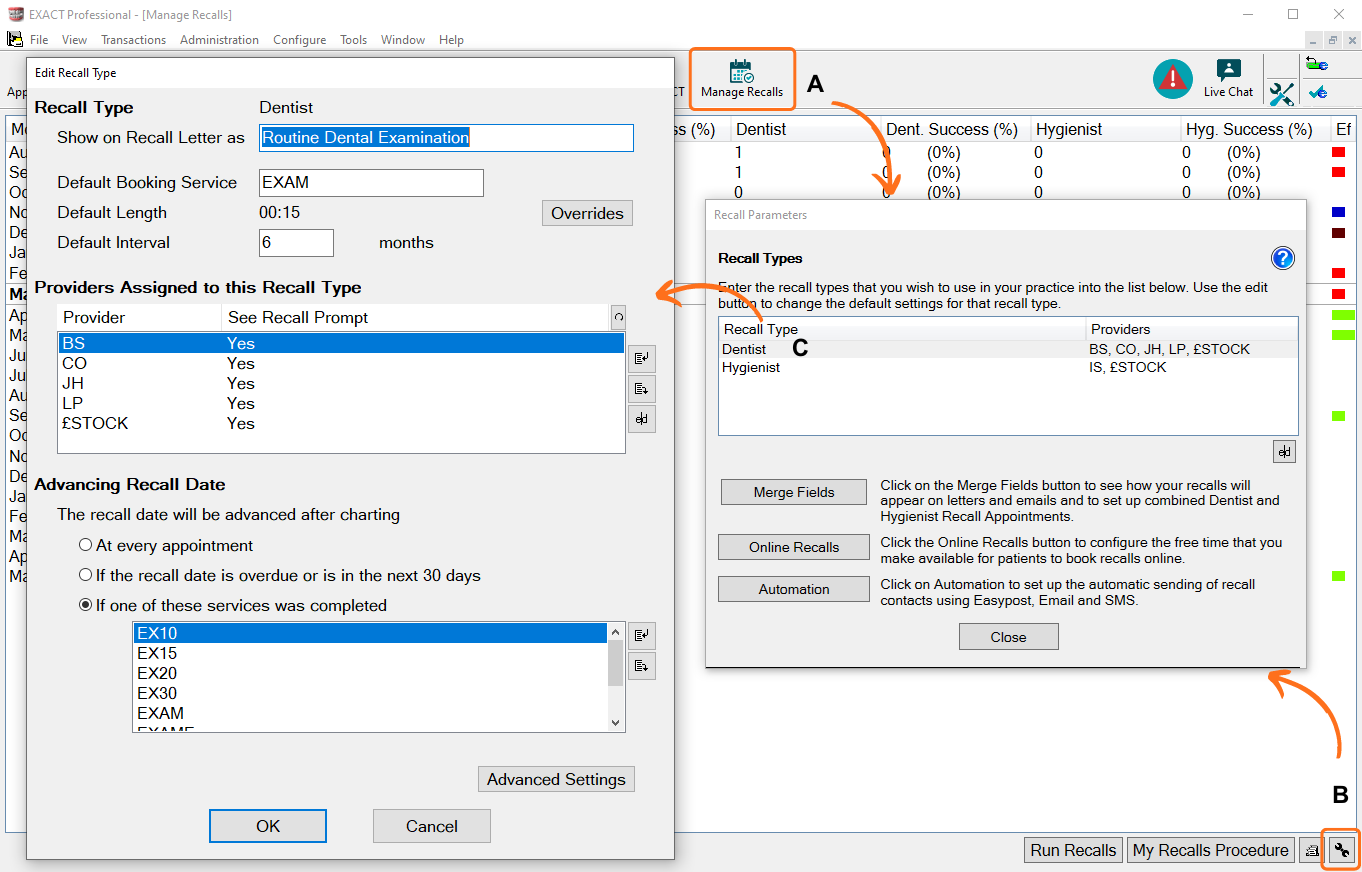The width and height of the screenshot is (1362, 872).
Task: Click the Provider column header
Action: [x=139, y=318]
